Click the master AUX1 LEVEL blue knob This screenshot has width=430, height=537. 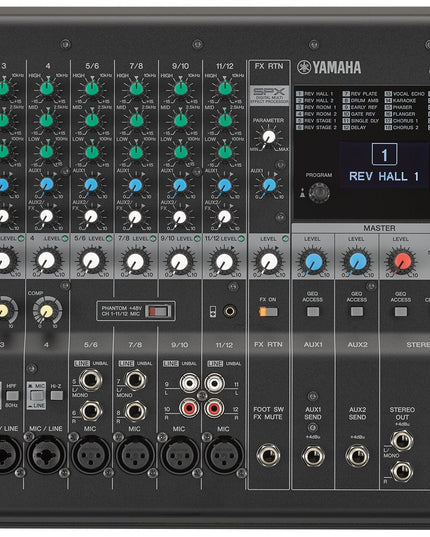(x=314, y=262)
